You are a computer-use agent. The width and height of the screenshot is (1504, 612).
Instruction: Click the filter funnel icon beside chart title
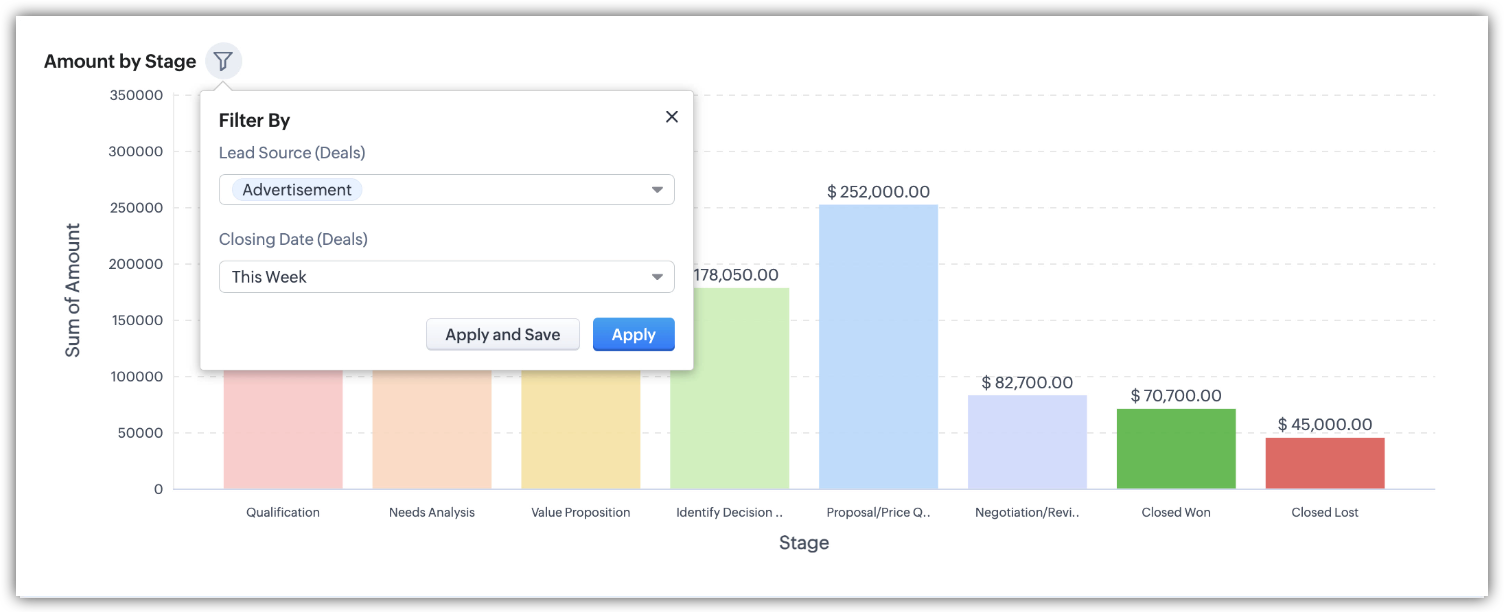[223, 61]
